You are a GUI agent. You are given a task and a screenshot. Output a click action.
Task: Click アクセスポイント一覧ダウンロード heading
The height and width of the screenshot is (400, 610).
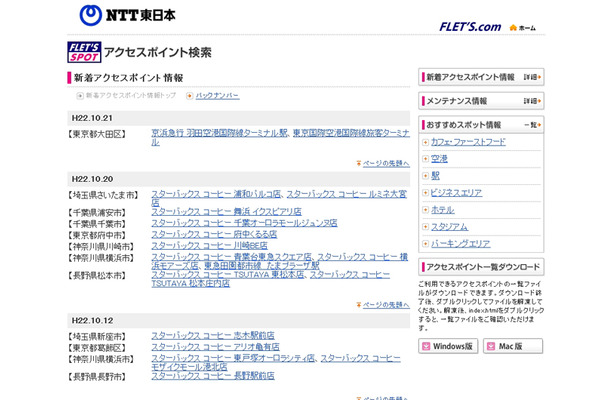(x=482, y=267)
